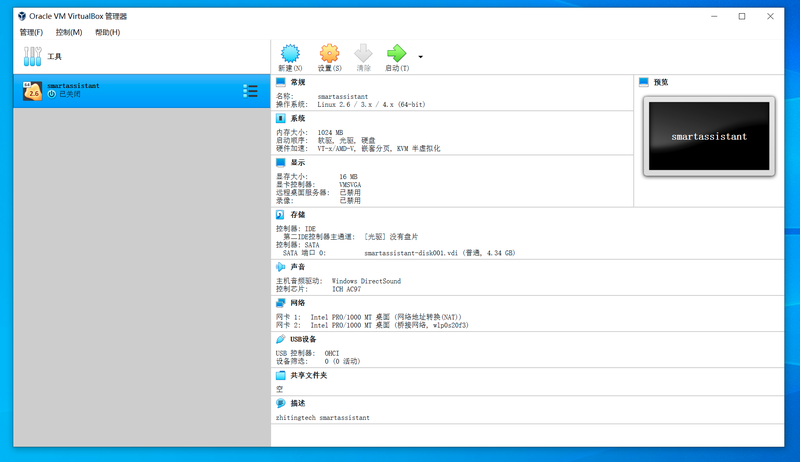Image resolution: width=800 pixels, height=462 pixels.
Task: Minimize the VirtualBox Manager window
Action: [714, 16]
